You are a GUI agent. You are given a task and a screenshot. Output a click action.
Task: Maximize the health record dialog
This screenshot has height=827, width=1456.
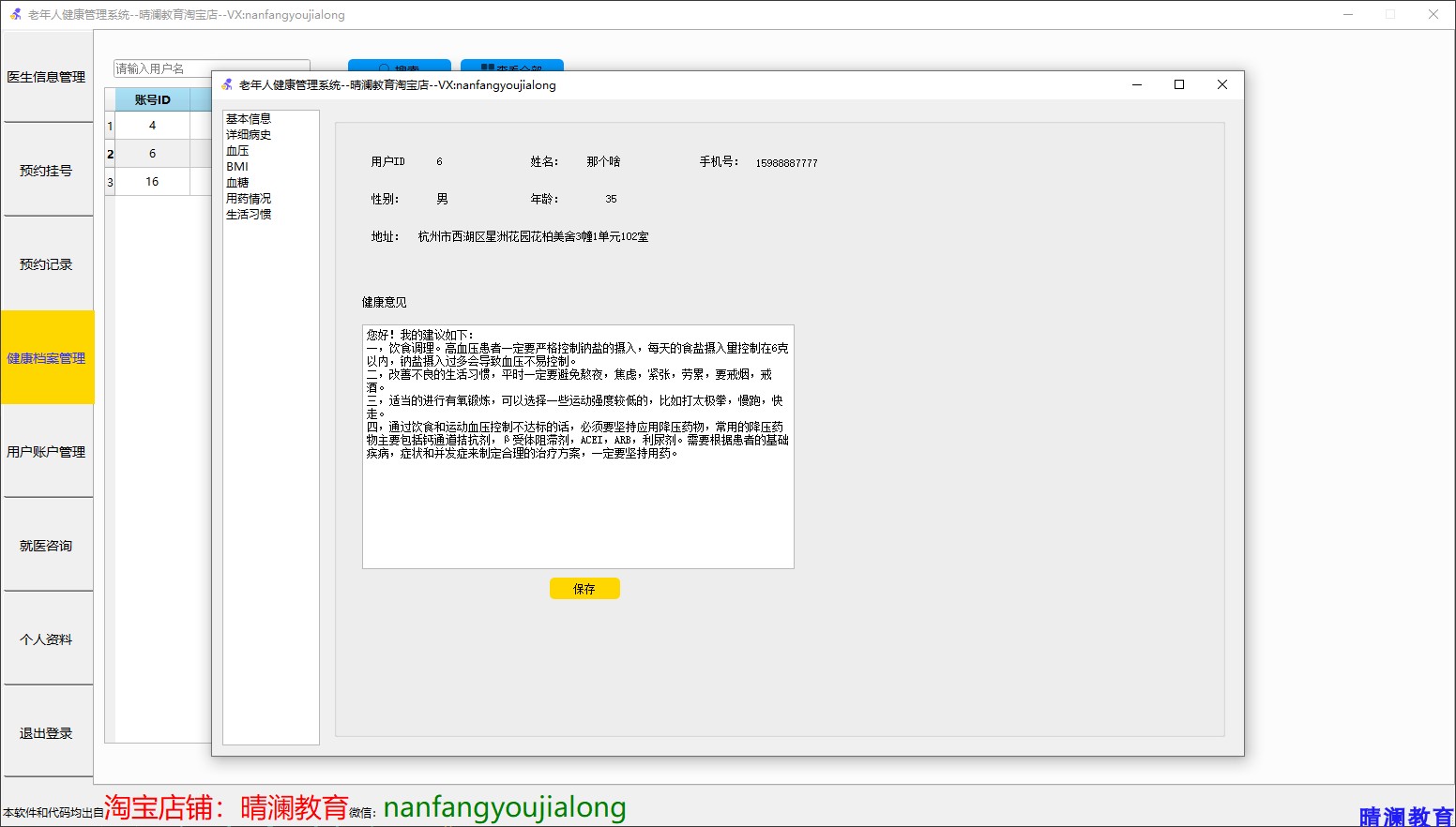click(1179, 84)
